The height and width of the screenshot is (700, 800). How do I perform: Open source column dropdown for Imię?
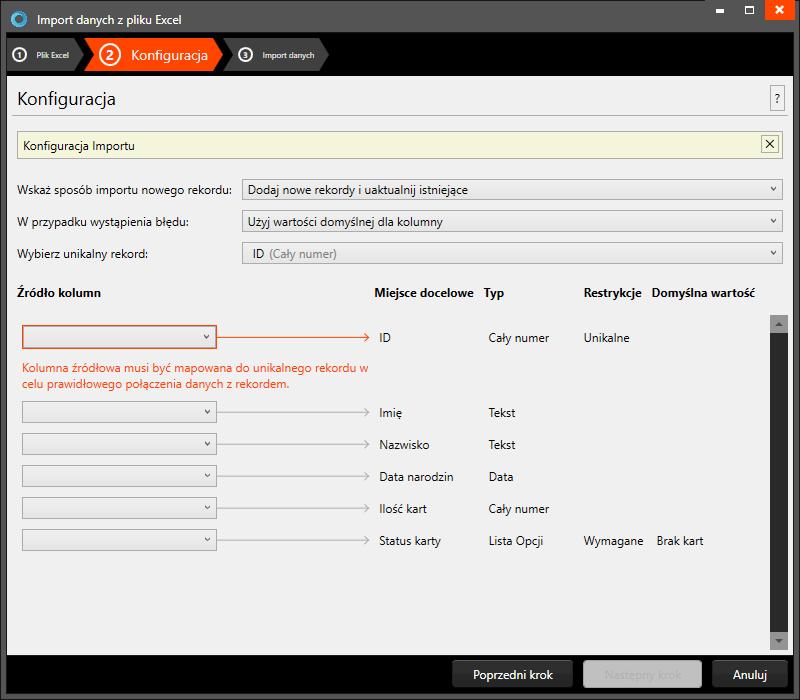point(119,412)
